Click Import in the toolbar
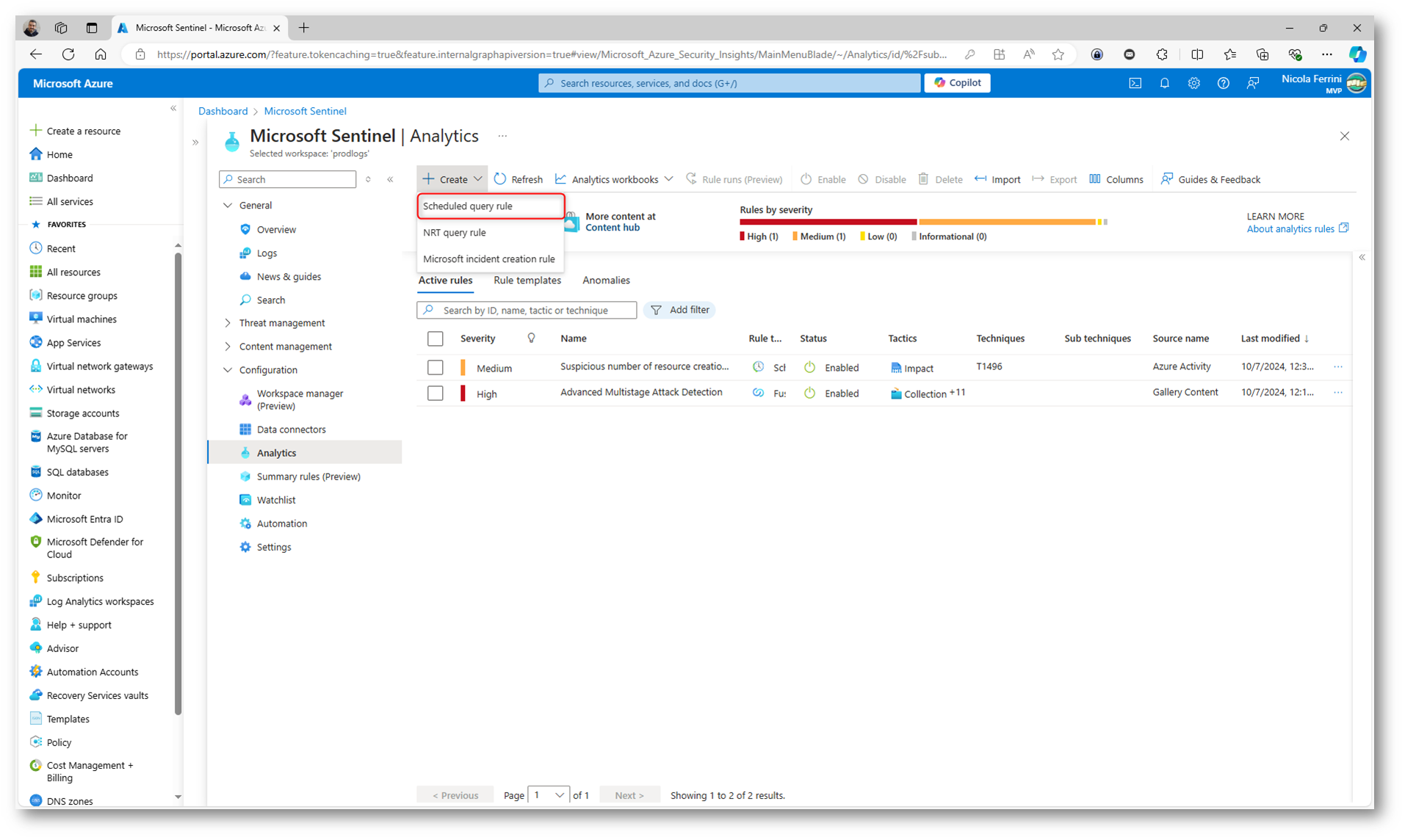Image resolution: width=1405 pixels, height=840 pixels. pos(997,179)
